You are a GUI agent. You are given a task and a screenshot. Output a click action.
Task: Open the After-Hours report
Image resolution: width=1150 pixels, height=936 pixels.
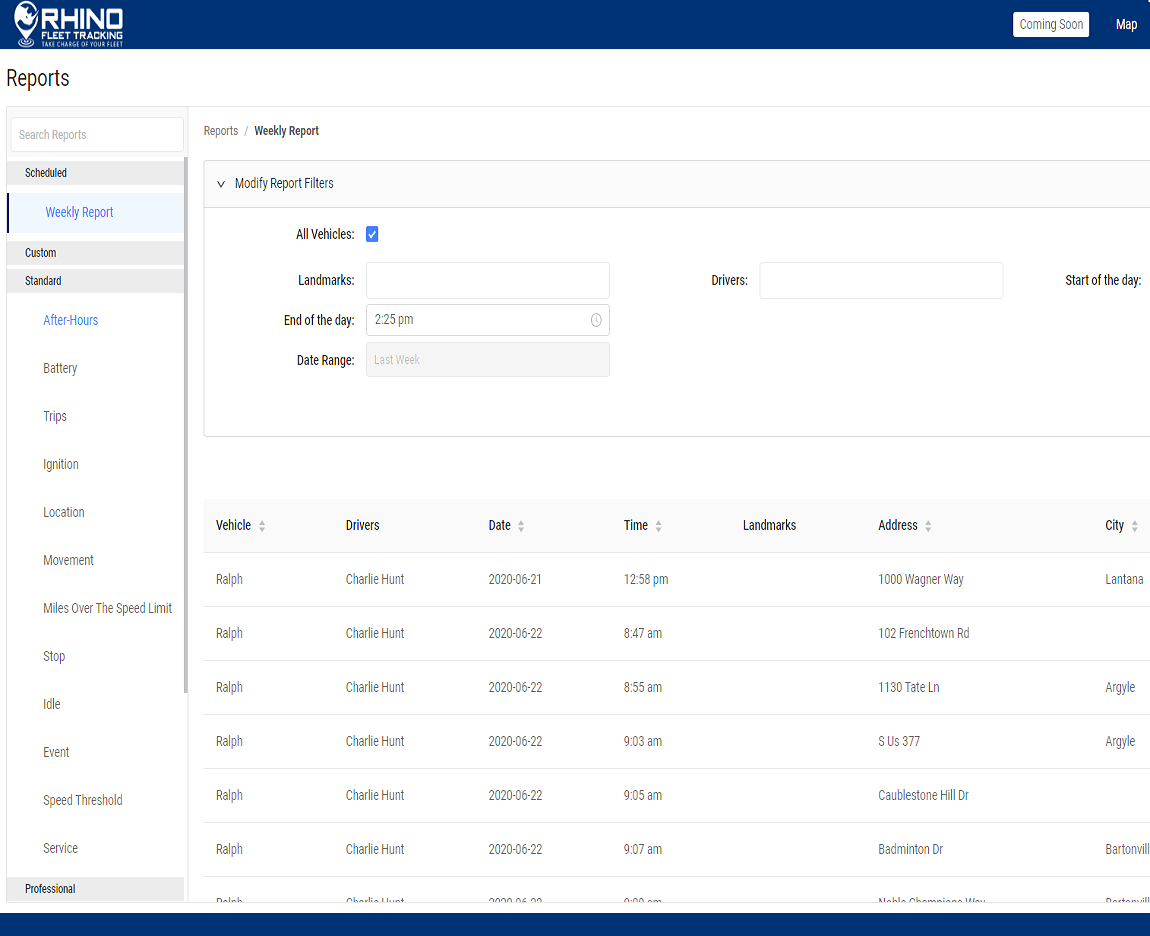tap(71, 320)
